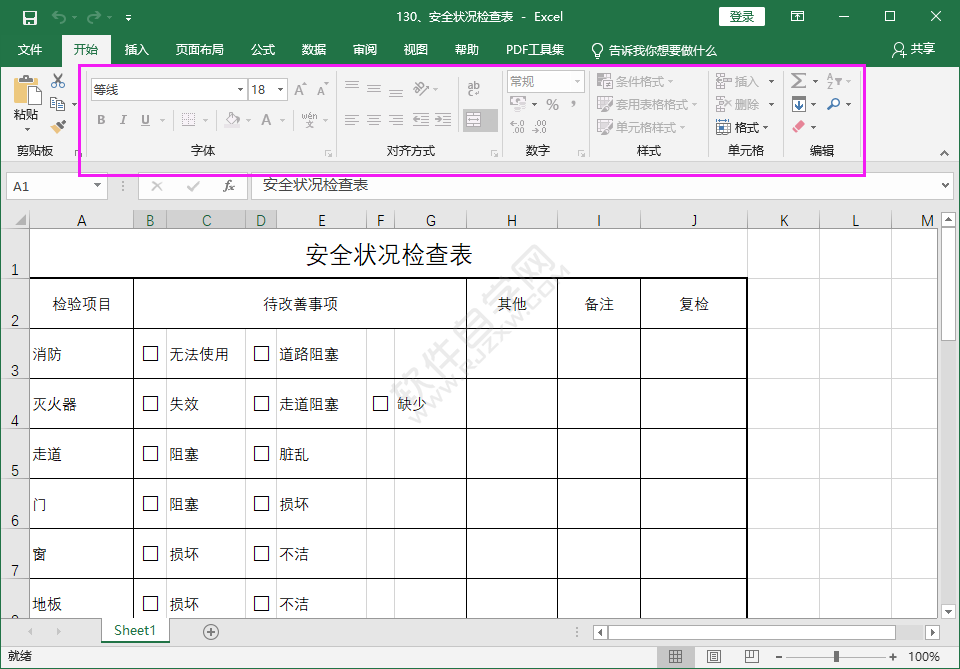Apply underline to the selected cell
The image size is (960, 669).
coord(143,120)
